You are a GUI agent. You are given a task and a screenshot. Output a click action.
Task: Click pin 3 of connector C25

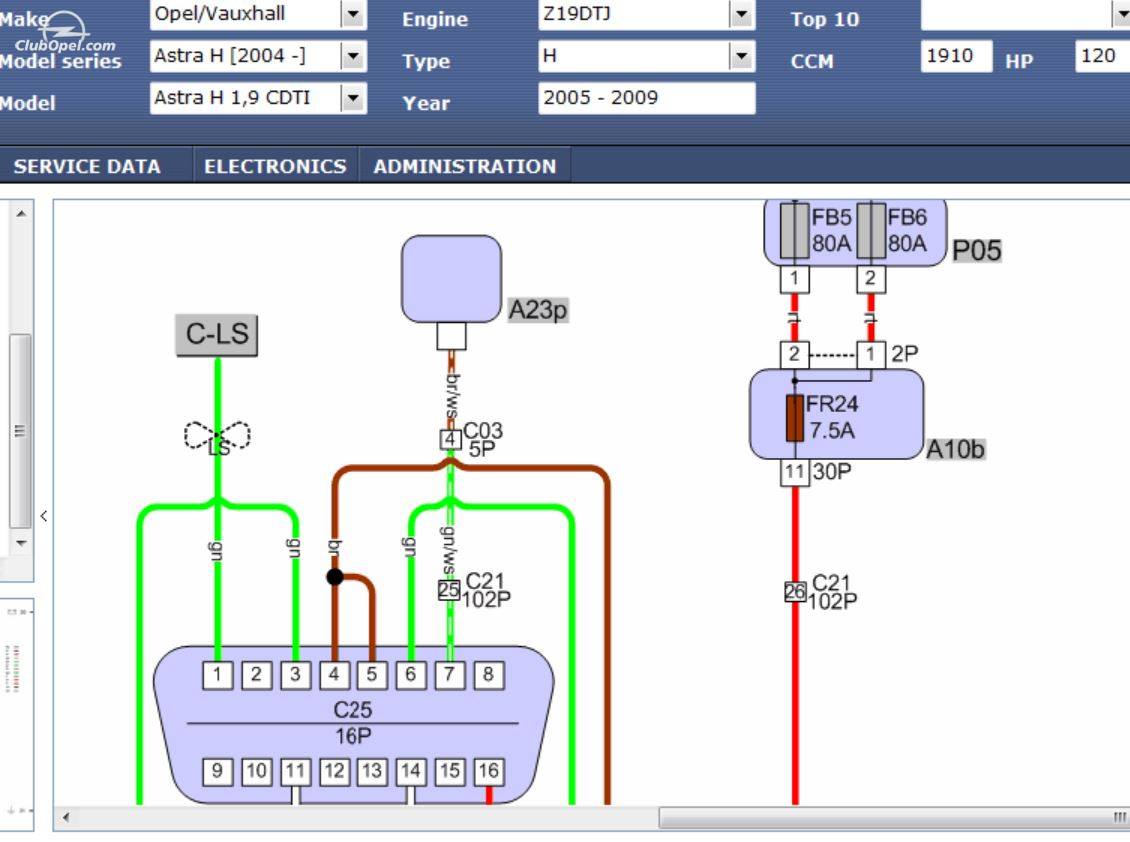click(x=295, y=675)
